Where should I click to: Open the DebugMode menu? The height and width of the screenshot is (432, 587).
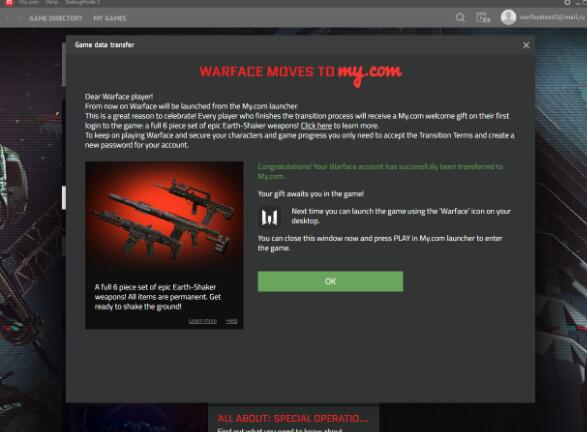pyautogui.click(x=82, y=2)
